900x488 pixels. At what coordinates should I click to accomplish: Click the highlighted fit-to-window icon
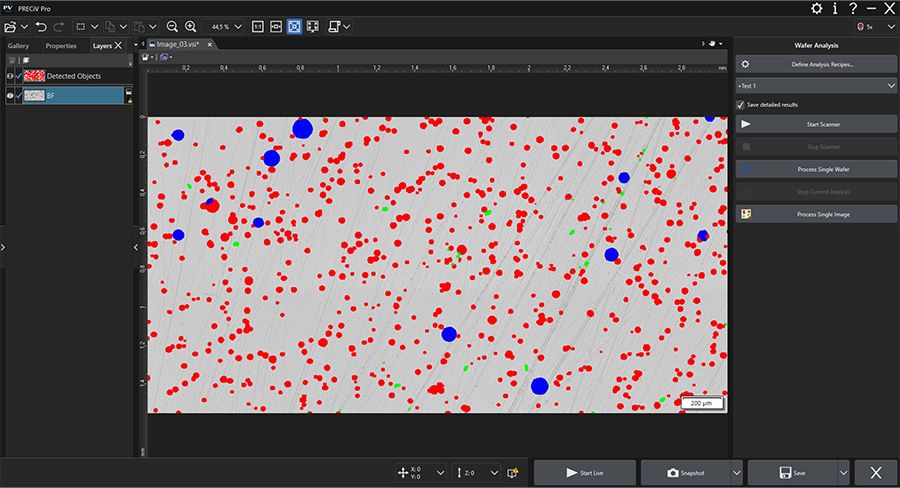click(x=294, y=26)
